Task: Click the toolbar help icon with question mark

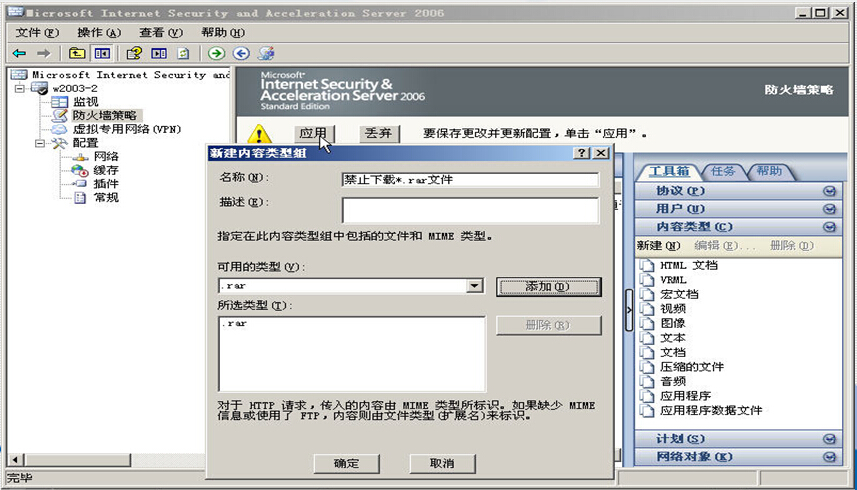Action: pos(133,53)
